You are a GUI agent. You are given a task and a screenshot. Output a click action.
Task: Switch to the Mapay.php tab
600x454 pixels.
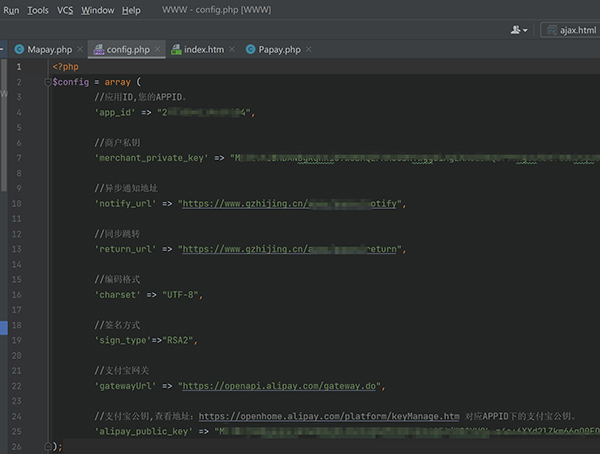click(x=49, y=49)
